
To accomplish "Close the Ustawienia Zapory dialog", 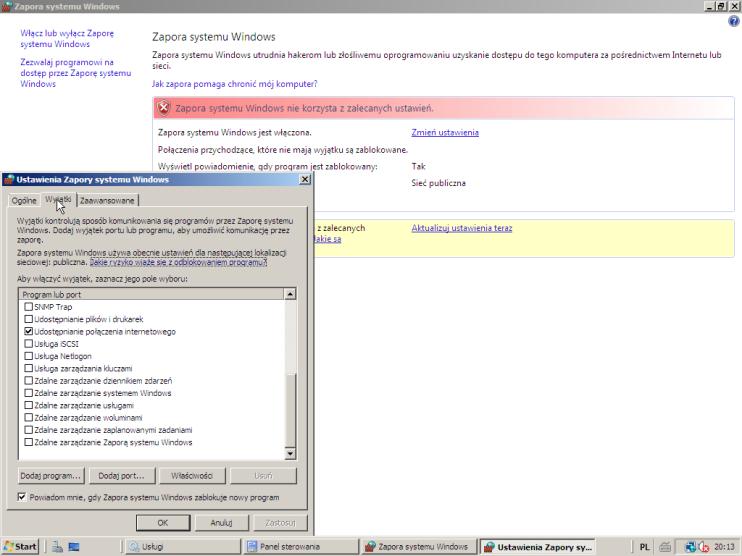I will [x=305, y=179].
